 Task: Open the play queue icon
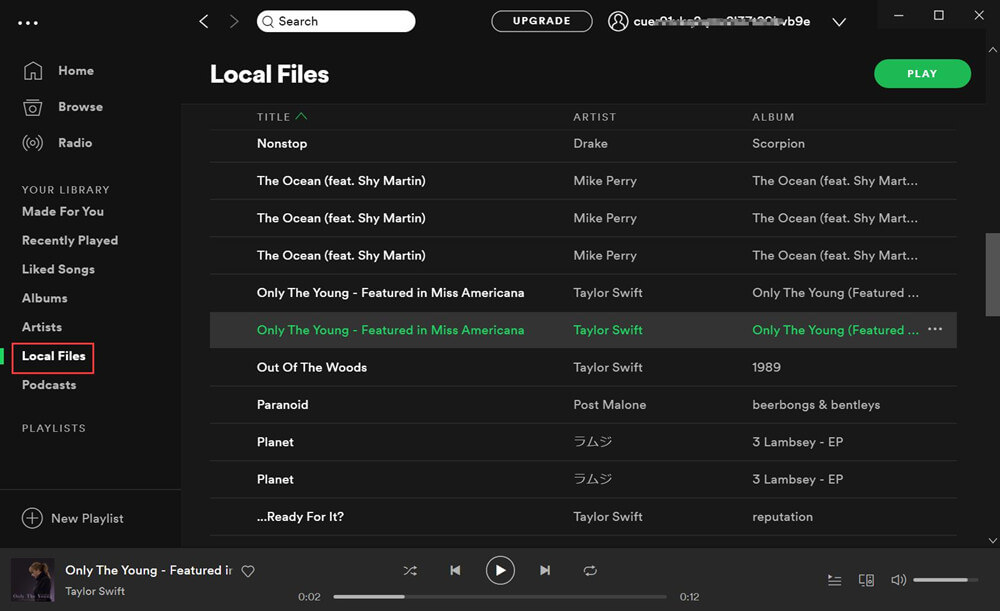834,580
